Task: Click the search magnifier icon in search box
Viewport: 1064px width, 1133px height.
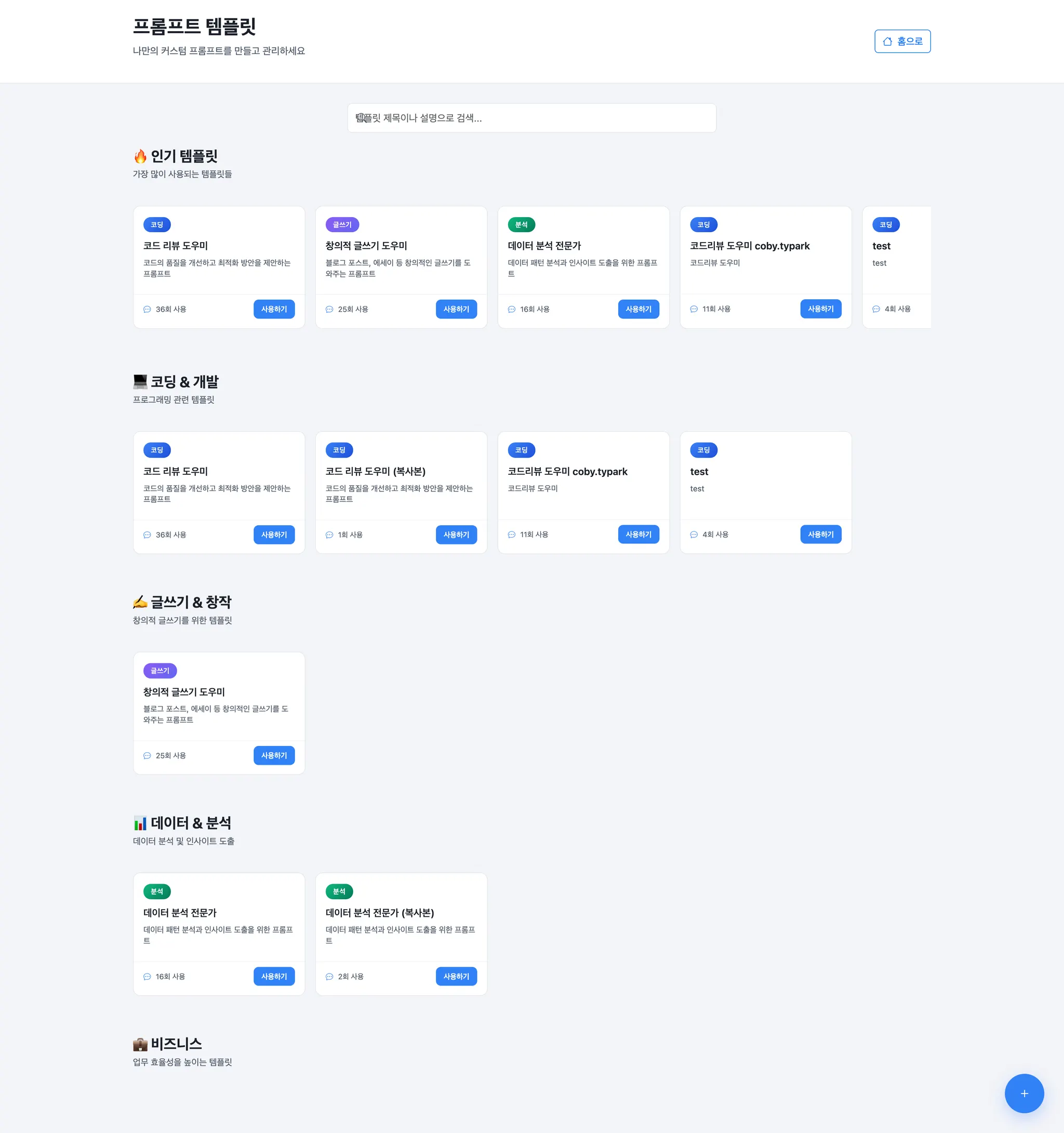Action: point(361,118)
